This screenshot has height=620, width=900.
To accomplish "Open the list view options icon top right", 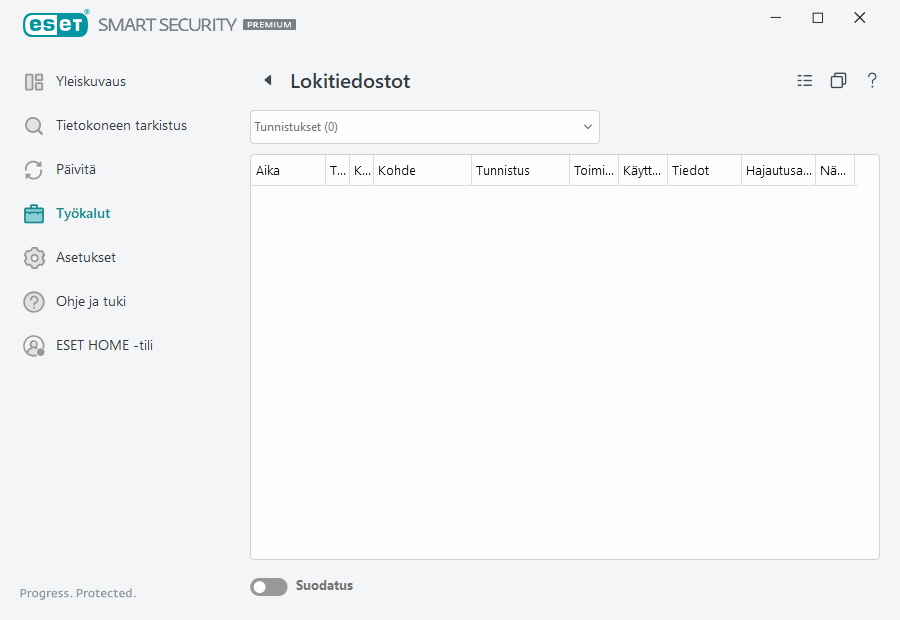I will coord(805,80).
